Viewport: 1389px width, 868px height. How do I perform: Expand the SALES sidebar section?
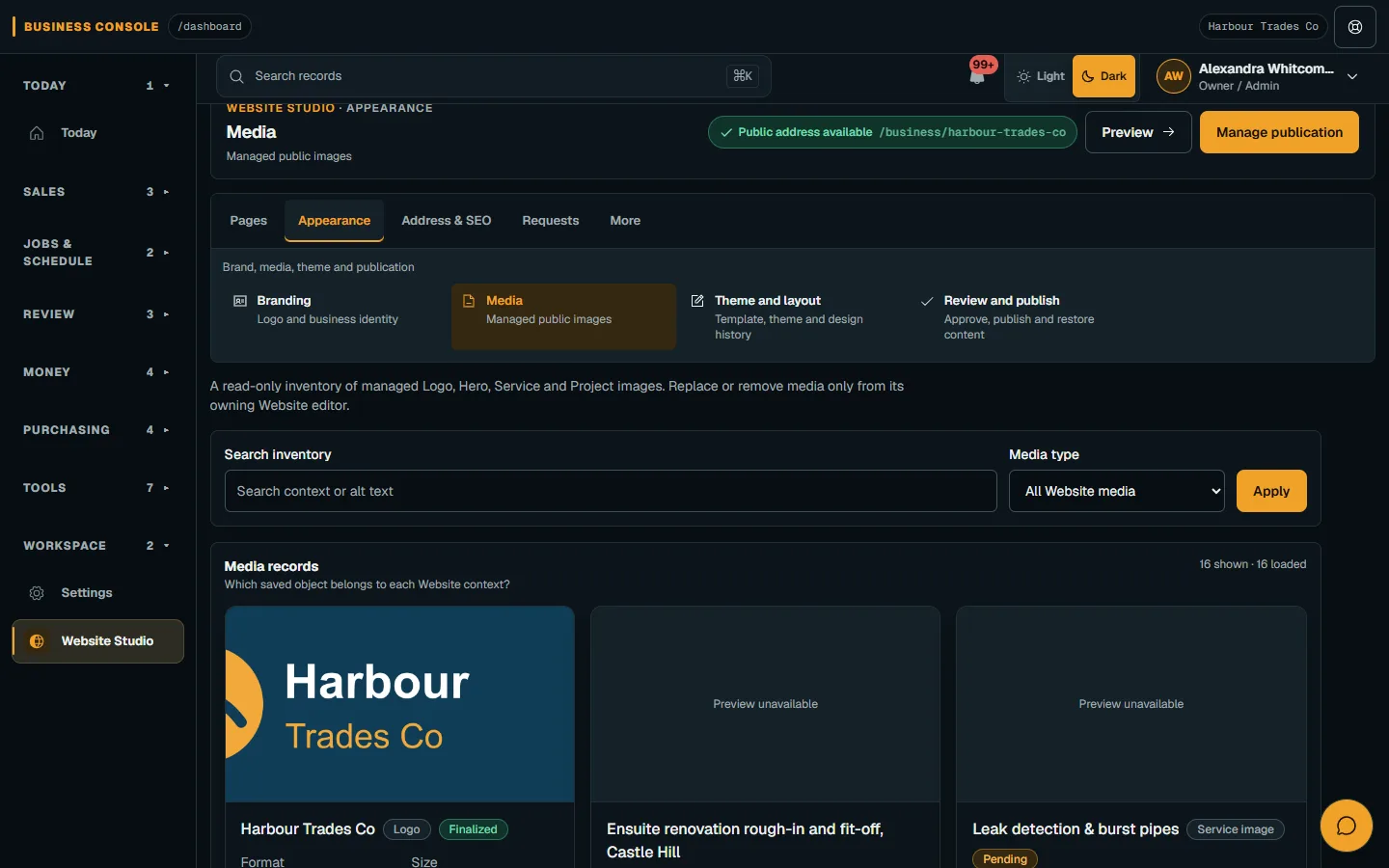coord(97,192)
